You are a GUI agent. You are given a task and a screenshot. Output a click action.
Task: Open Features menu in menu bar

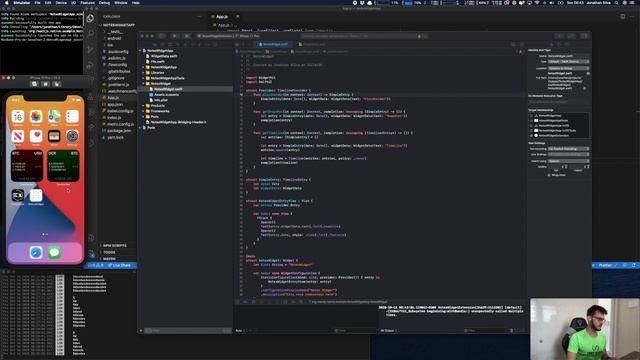pos(87,2)
